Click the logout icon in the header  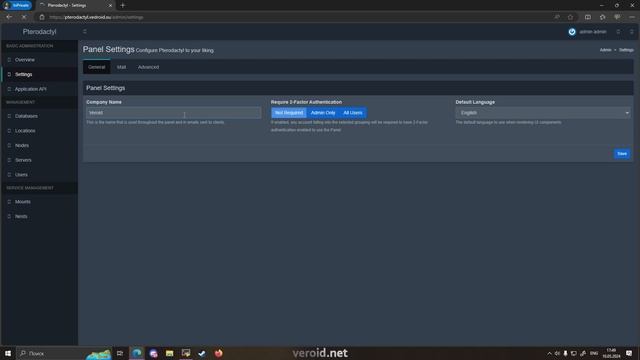click(631, 32)
